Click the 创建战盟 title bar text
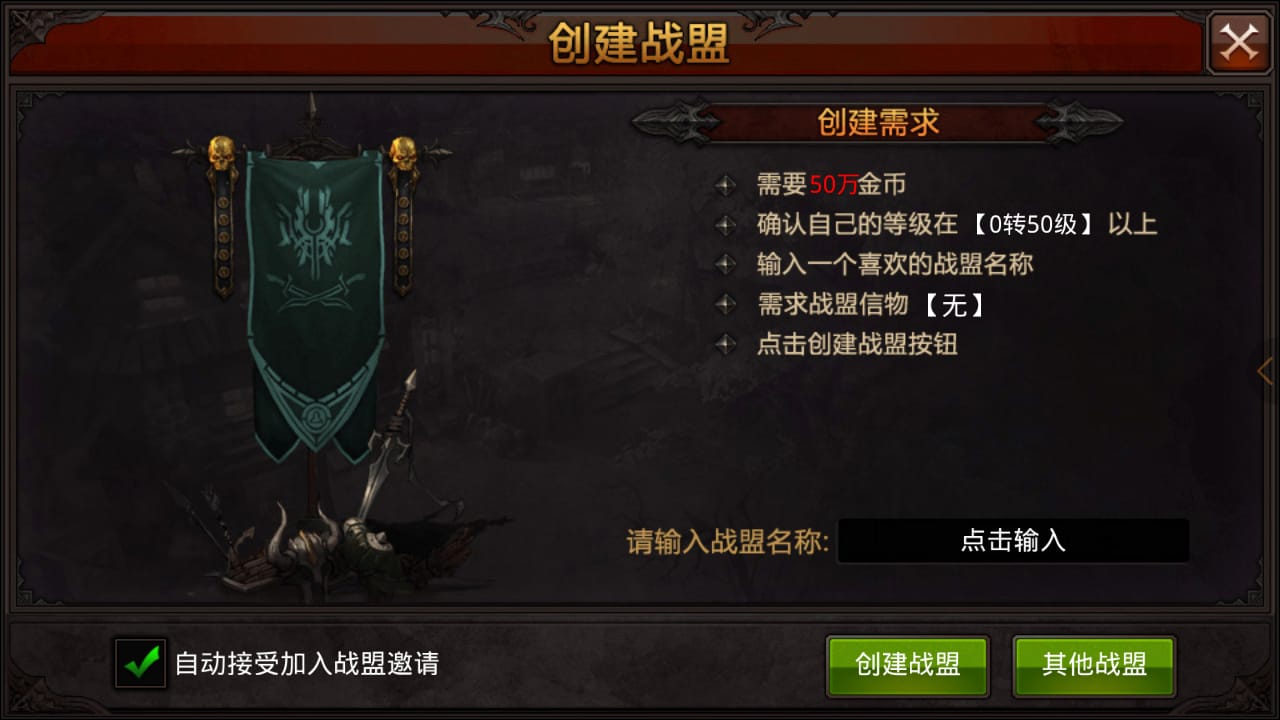1280x720 pixels. (638, 43)
